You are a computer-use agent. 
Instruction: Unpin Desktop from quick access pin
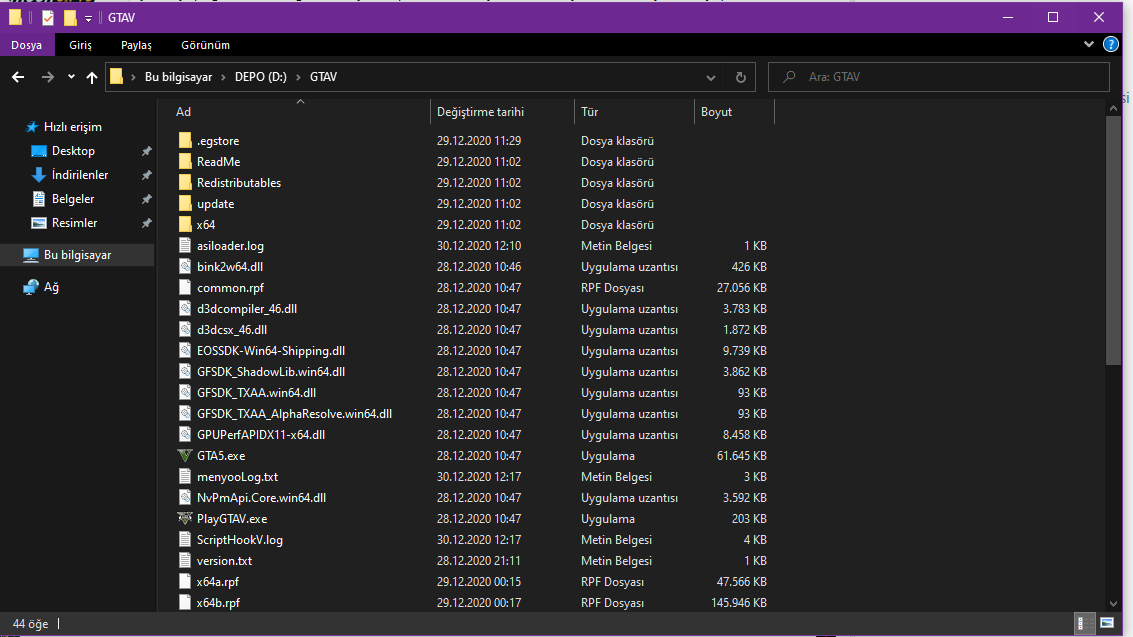(147, 151)
